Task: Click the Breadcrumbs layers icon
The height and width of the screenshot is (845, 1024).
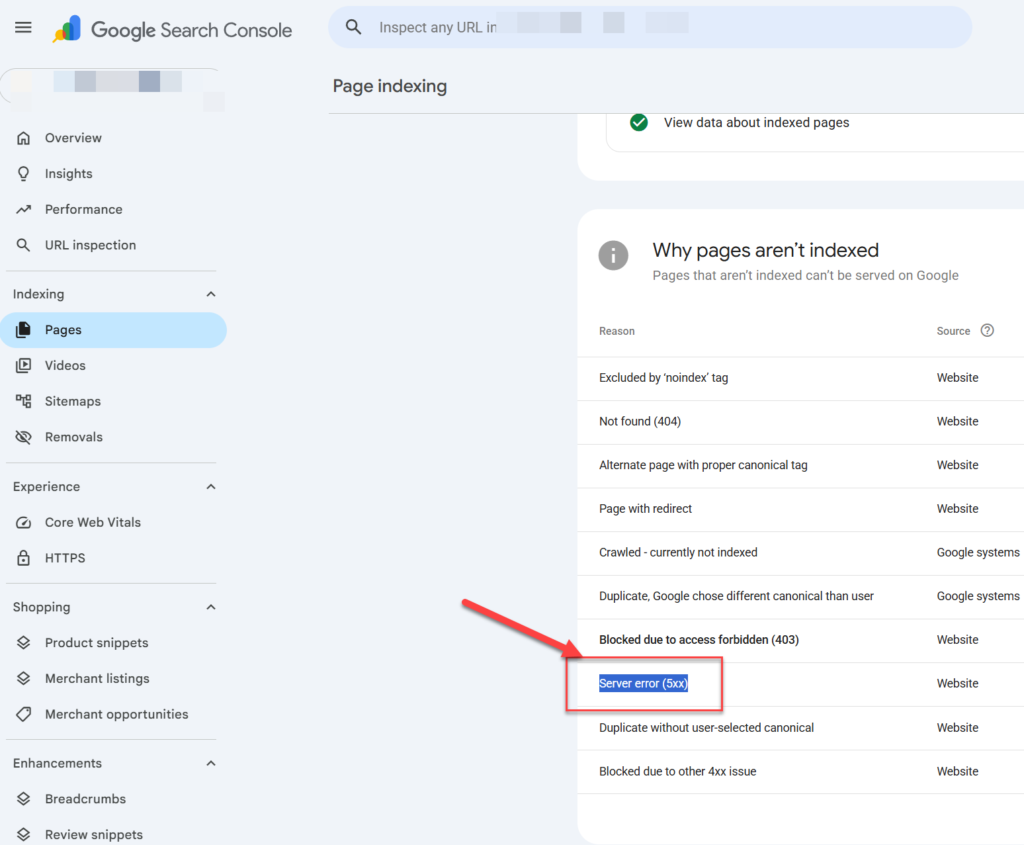Action: click(24, 799)
